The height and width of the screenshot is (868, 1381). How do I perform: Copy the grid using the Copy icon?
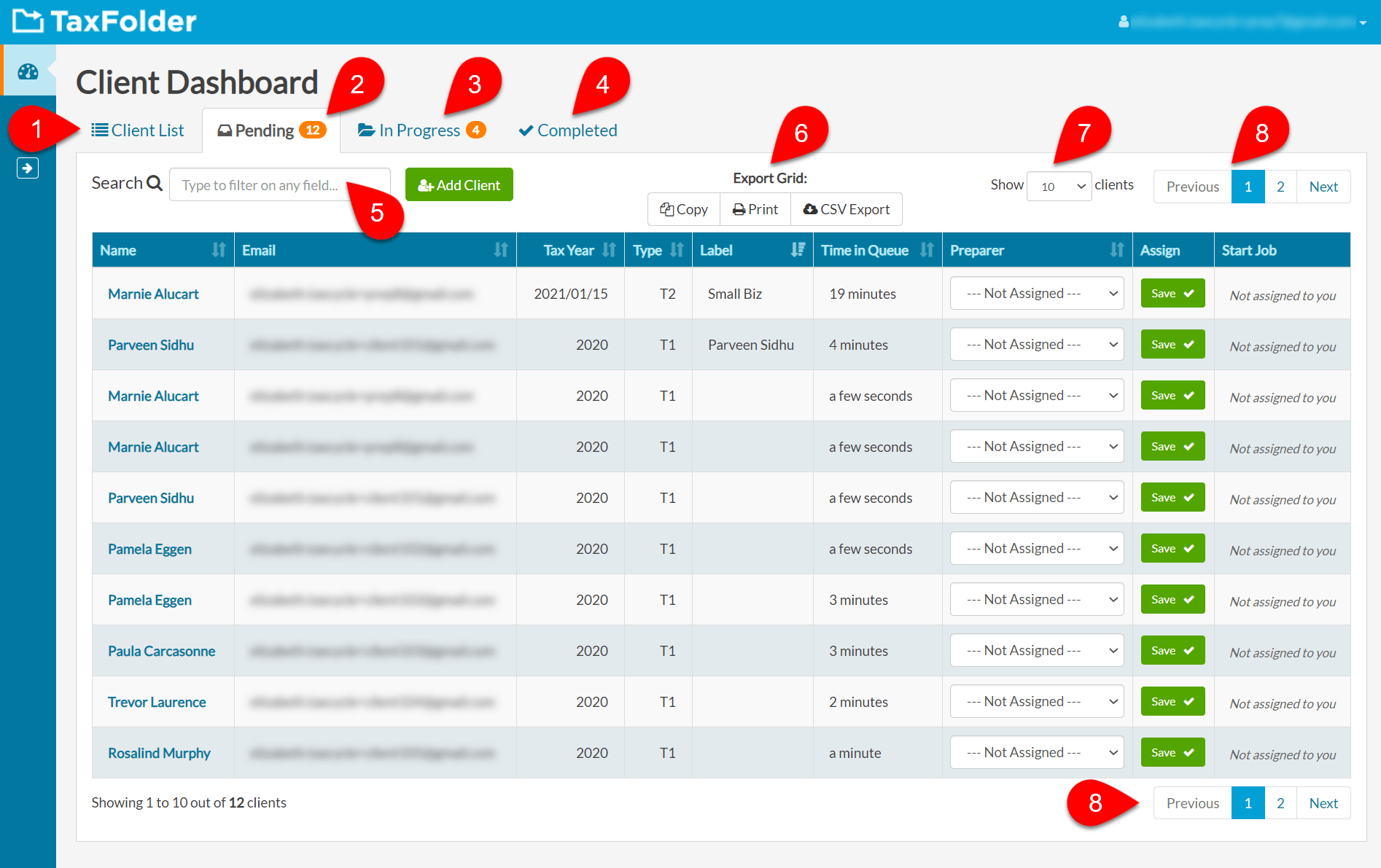pos(666,209)
